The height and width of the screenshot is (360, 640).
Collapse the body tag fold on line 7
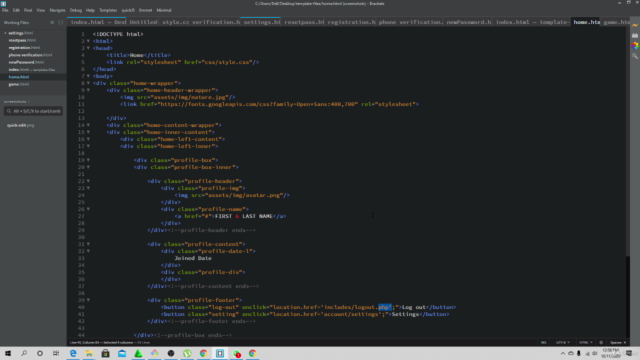click(88, 76)
